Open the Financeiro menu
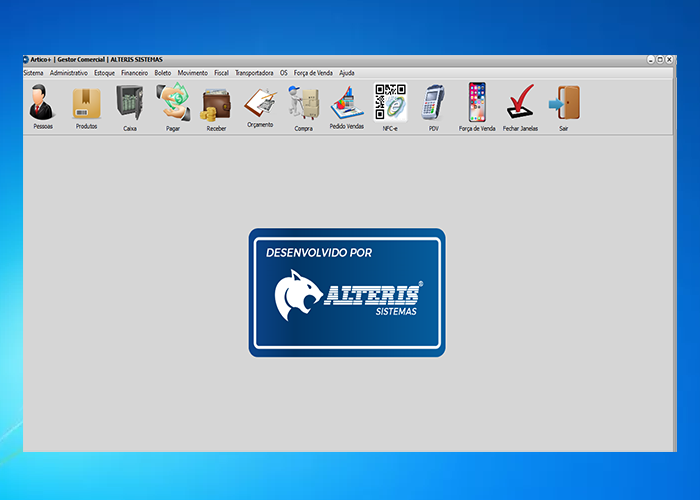This screenshot has height=500, width=700. [x=134, y=73]
